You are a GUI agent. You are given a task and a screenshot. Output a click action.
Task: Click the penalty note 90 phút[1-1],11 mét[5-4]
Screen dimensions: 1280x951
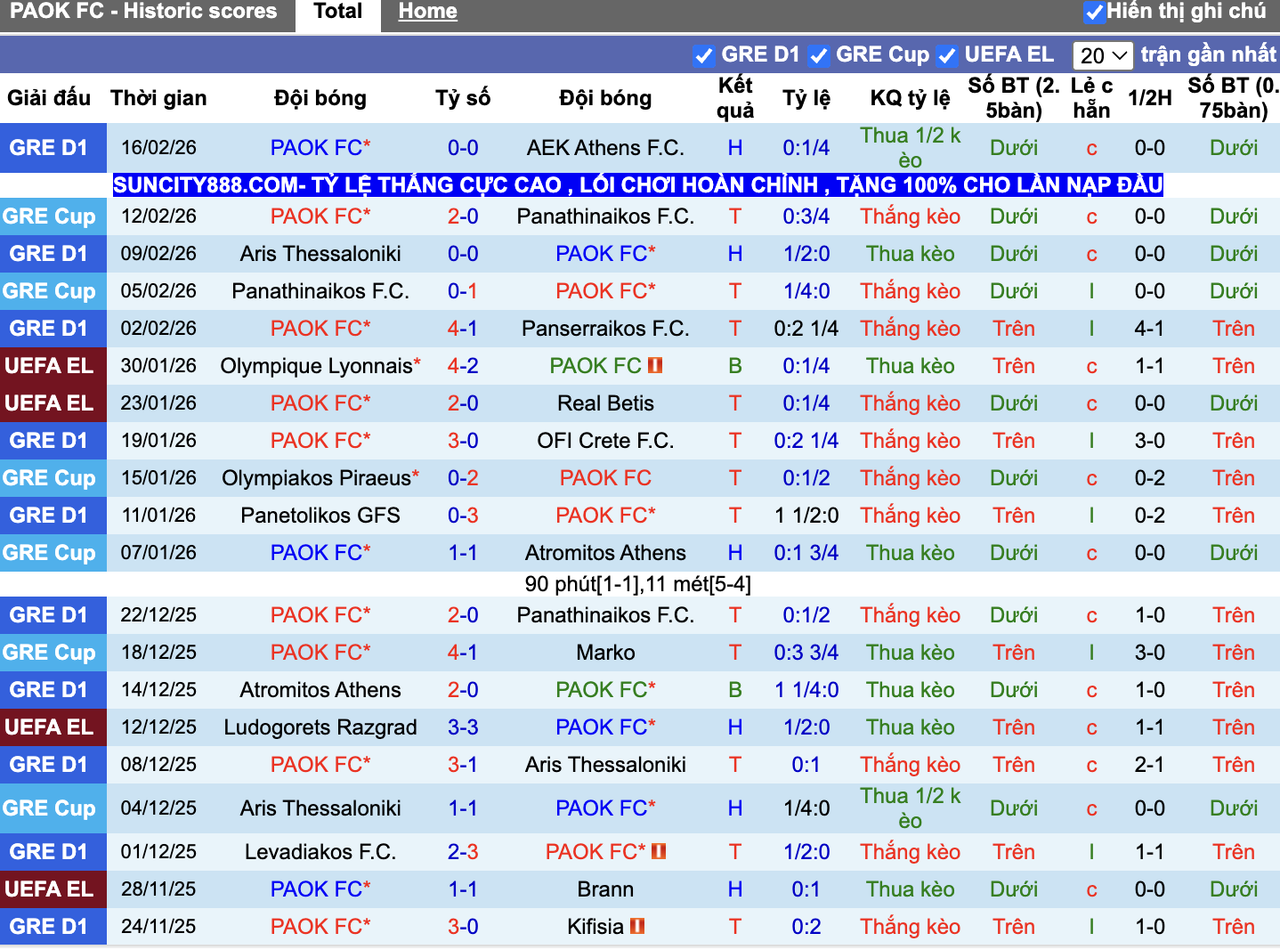point(638,584)
